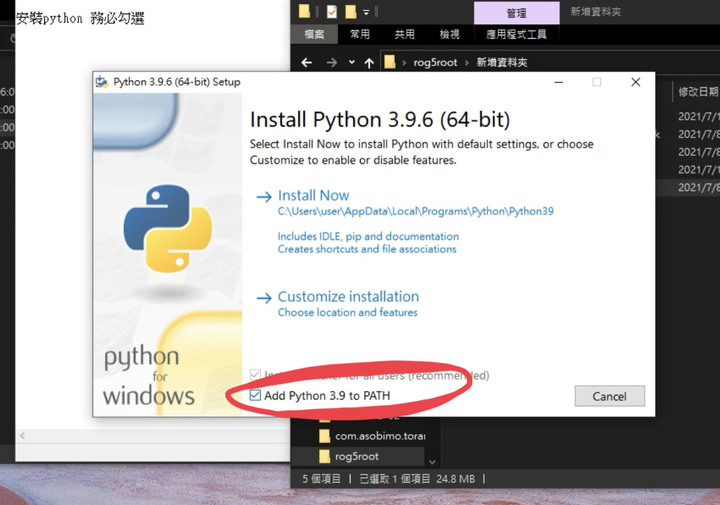Click the New Folder quick access icon
This screenshot has height=505, width=720.
tap(351, 11)
